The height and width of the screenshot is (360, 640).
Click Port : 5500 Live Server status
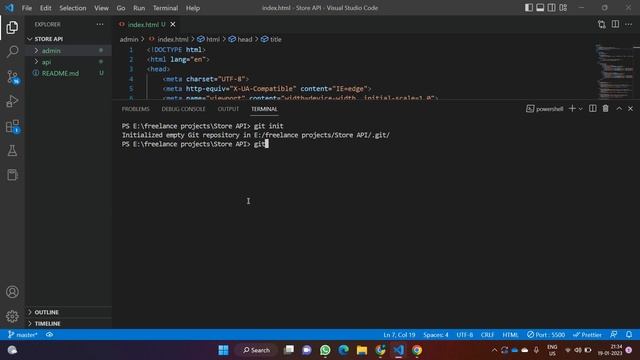546,335
